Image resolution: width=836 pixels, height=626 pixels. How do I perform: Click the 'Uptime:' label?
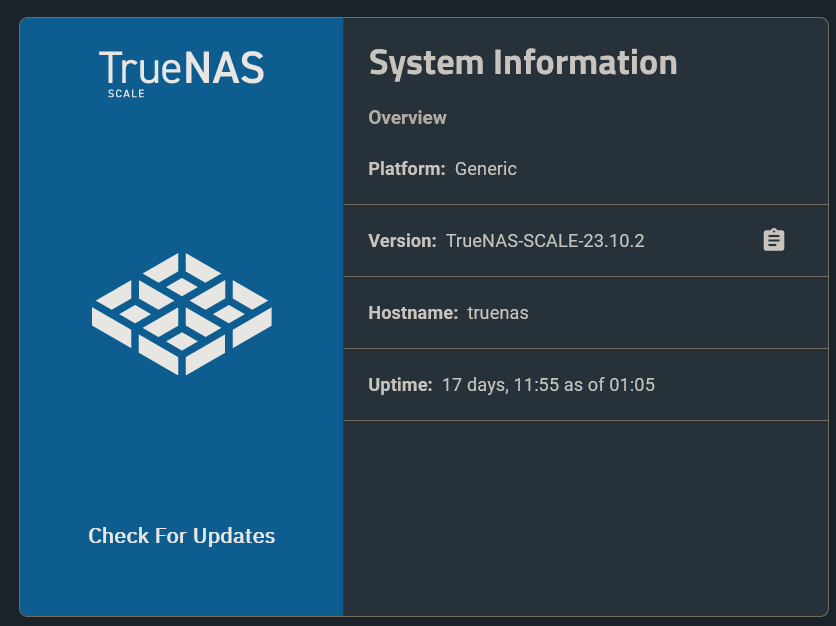[x=400, y=385]
